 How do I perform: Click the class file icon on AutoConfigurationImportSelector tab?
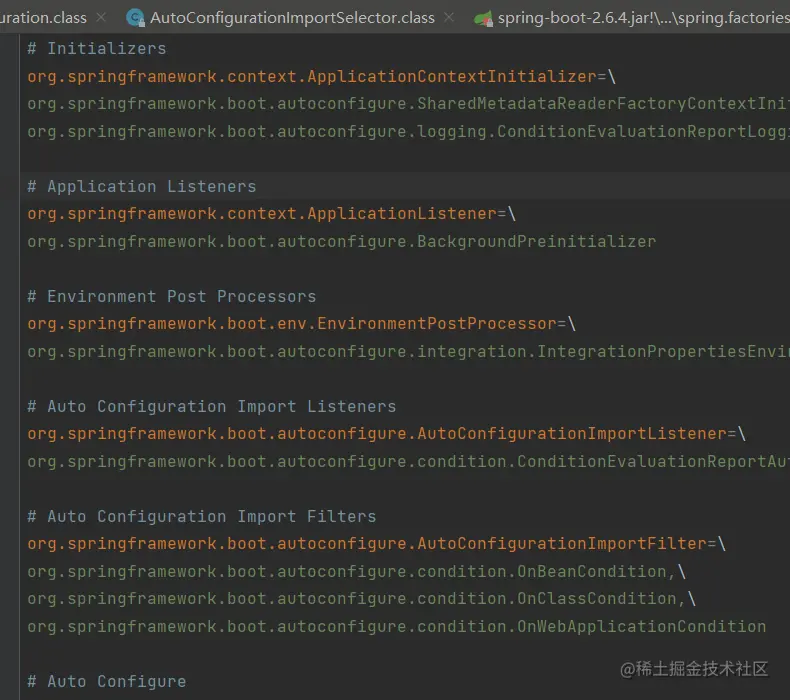(x=135, y=18)
